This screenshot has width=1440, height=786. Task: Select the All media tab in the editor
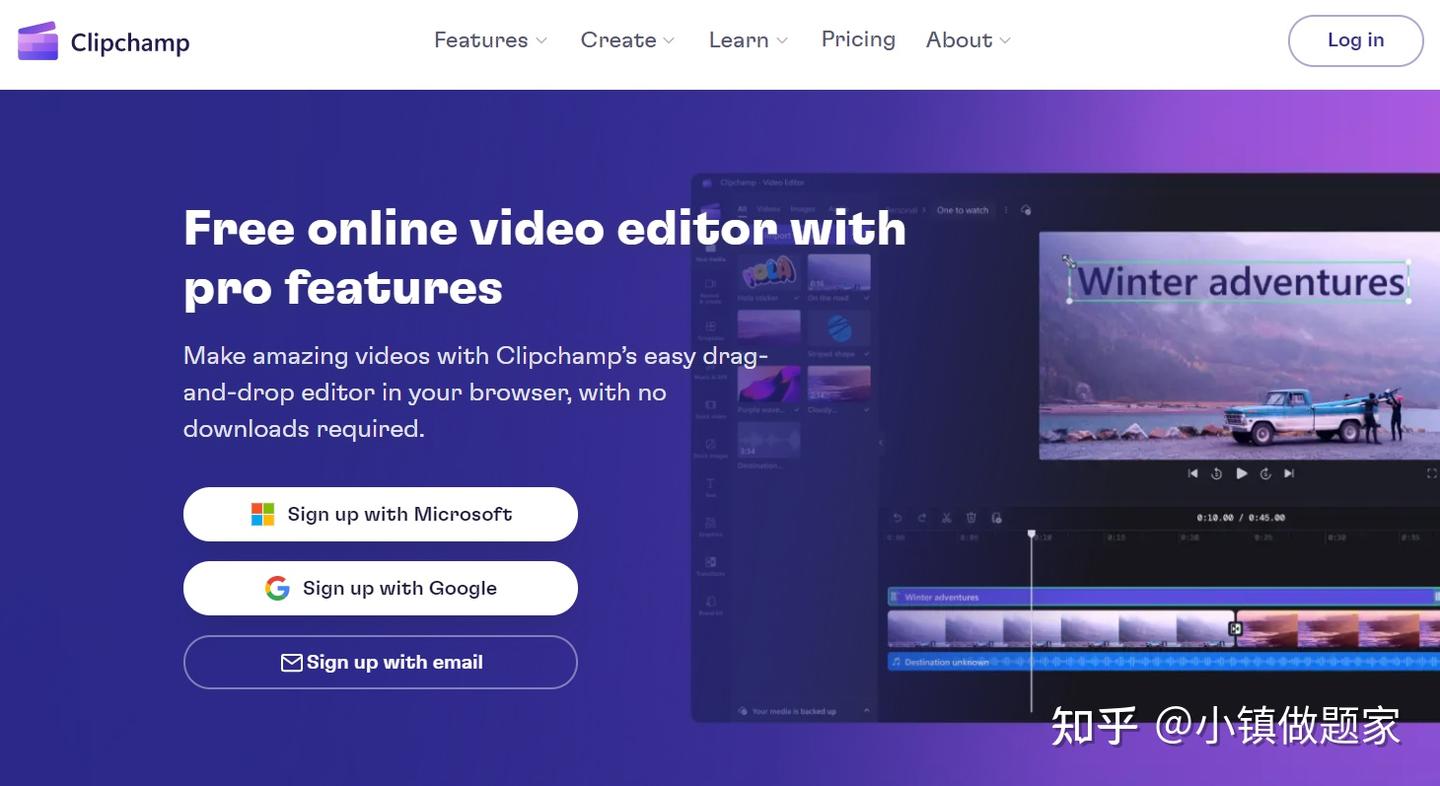742,210
